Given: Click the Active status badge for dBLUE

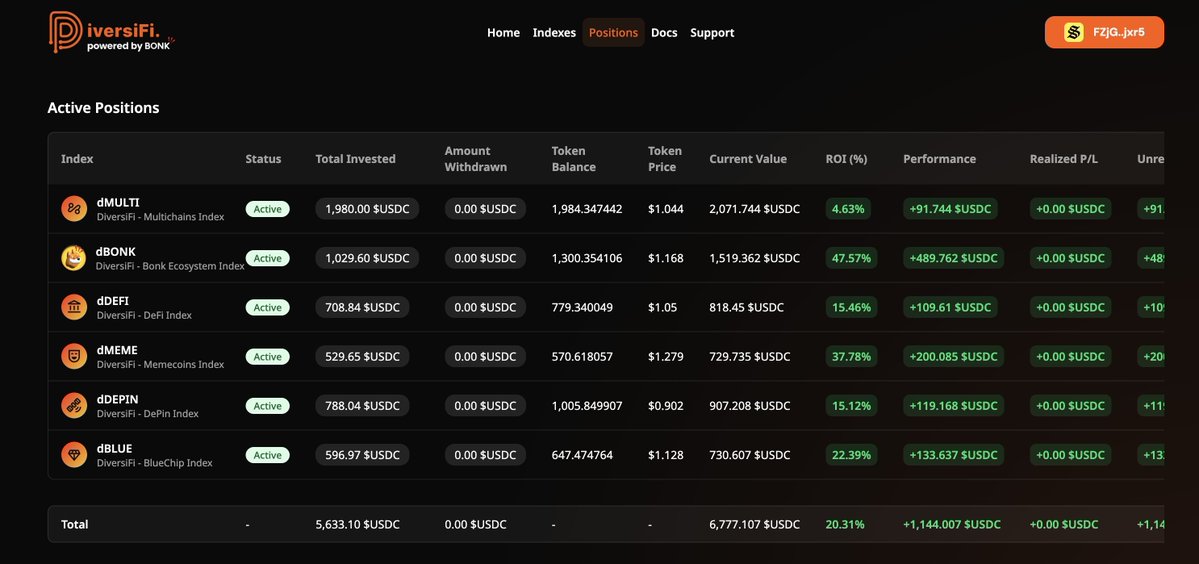Looking at the screenshot, I should point(268,455).
